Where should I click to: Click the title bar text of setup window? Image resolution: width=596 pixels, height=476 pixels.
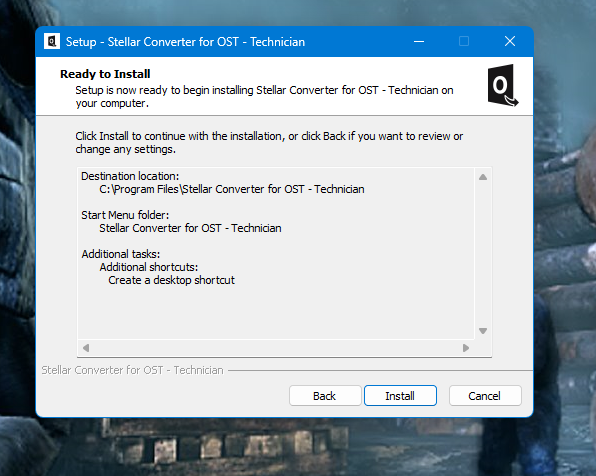185,42
